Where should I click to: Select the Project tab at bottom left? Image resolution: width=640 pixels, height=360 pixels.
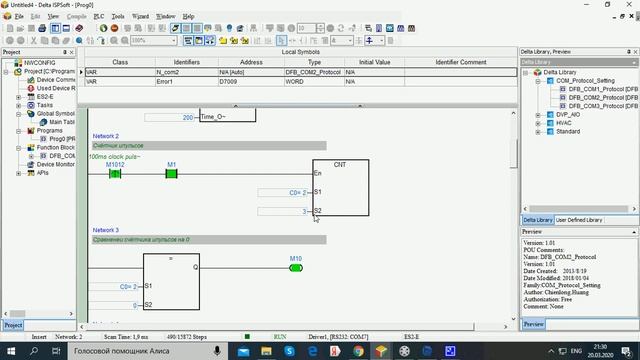(x=13, y=325)
